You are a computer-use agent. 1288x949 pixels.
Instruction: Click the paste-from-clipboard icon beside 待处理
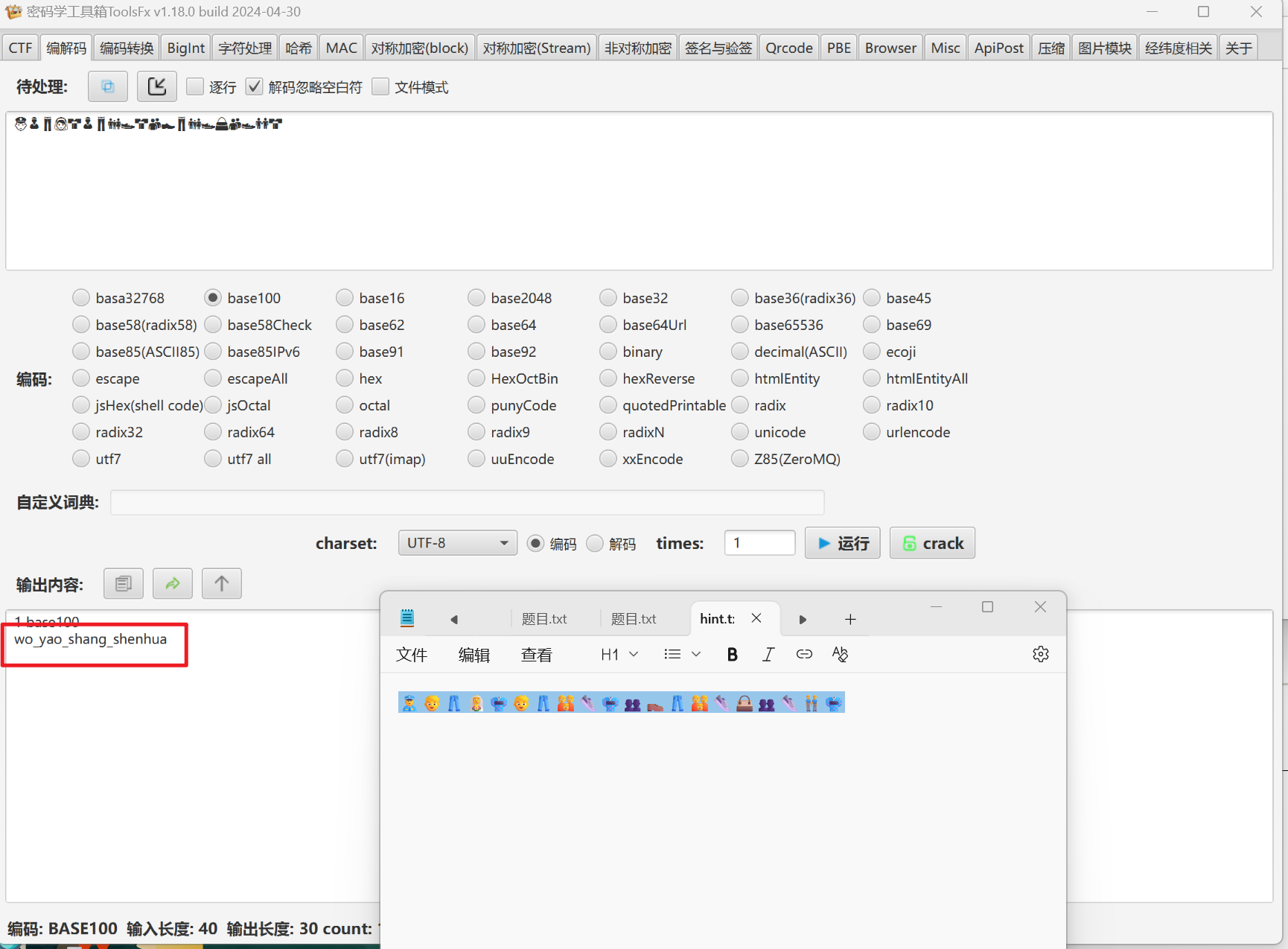[108, 86]
